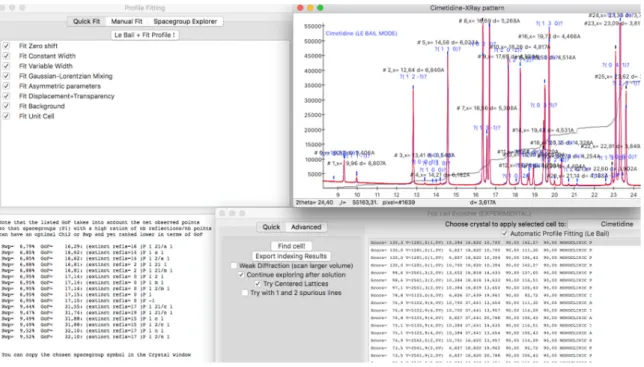Click the Profile Fitting window title bar
The image size is (644, 367).
coord(145,8)
